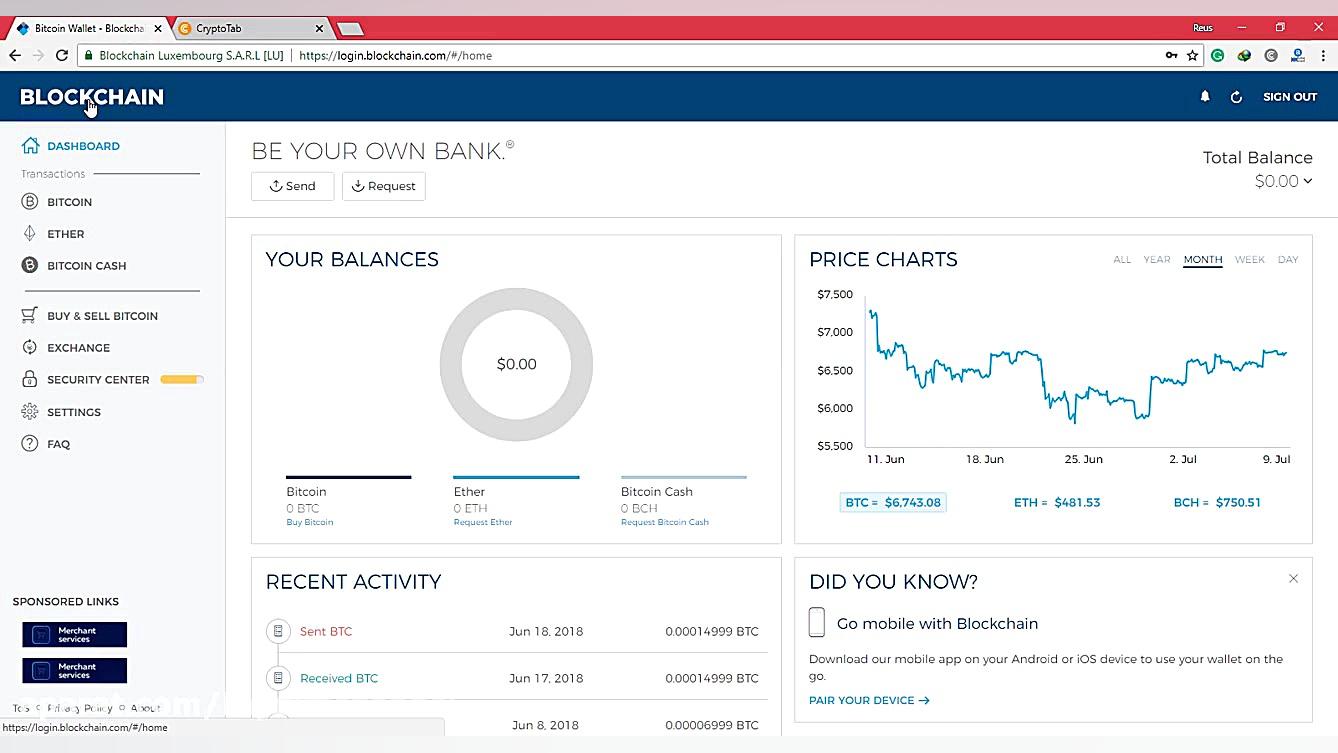This screenshot has width=1338, height=753.
Task: Click Pair Your Device link
Action: [x=869, y=701]
